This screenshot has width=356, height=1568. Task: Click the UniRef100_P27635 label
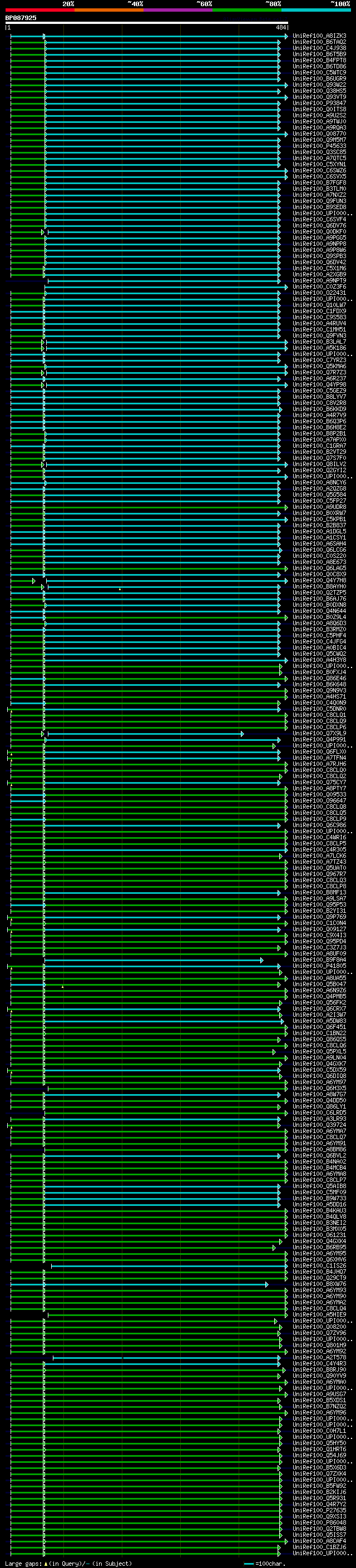tap(319, 1510)
